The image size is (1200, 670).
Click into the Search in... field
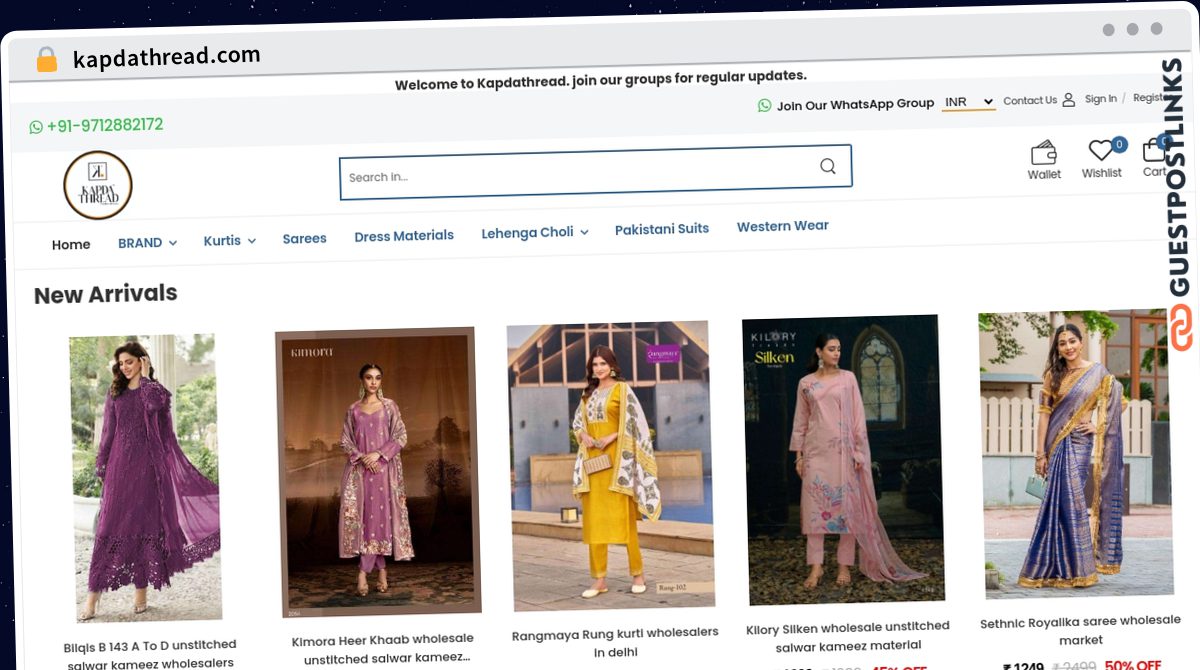click(595, 171)
